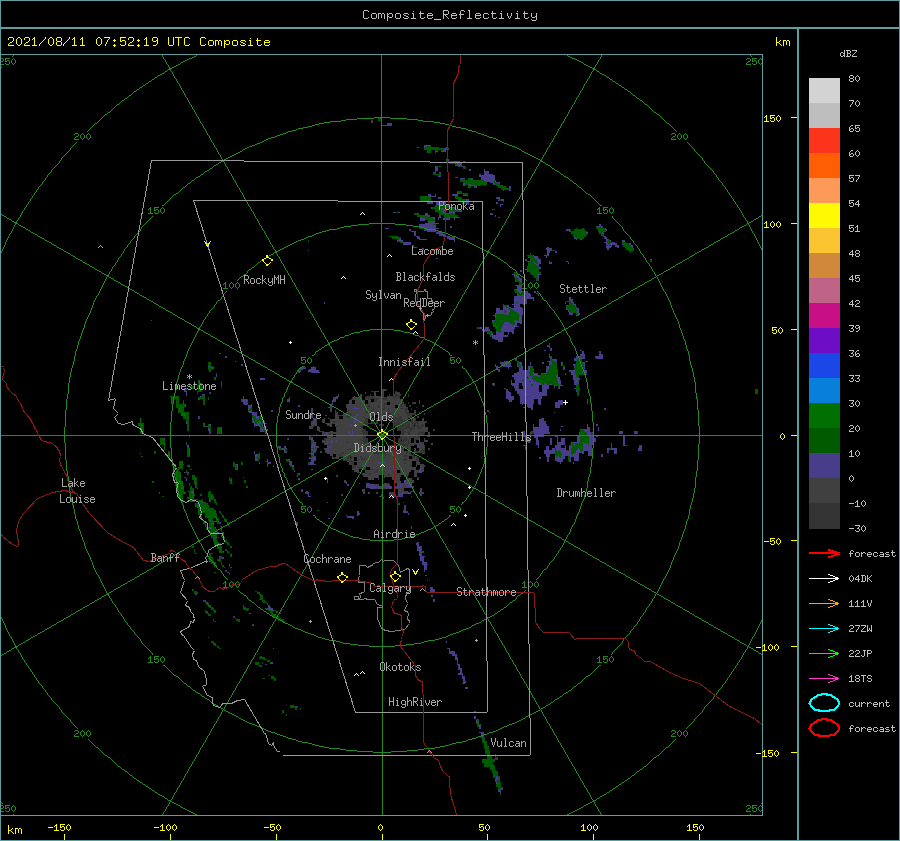
Task: Select the purple swatch near 39 dBZ
Action: click(824, 340)
